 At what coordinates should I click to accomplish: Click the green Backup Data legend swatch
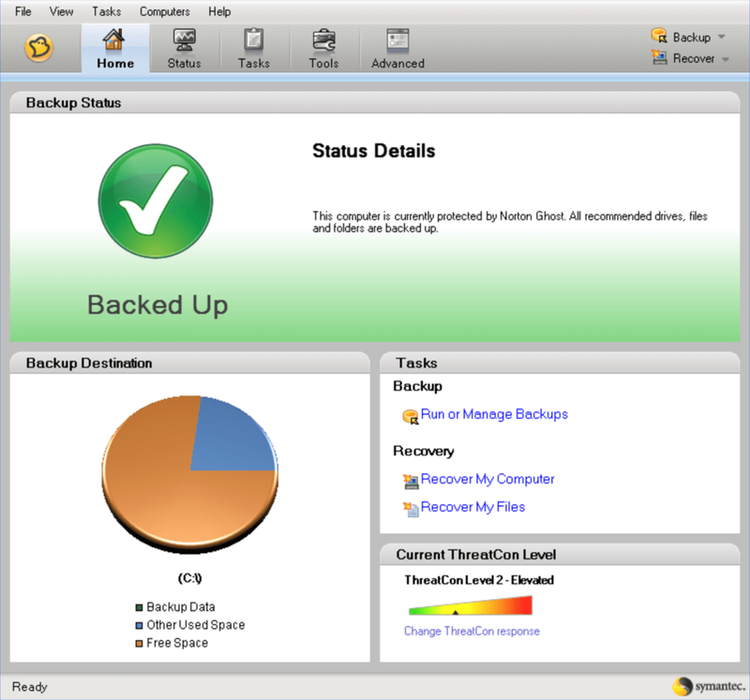(x=139, y=608)
